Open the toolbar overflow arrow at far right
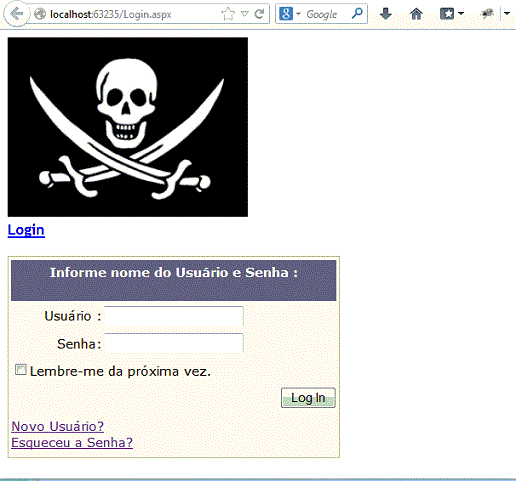516x482 pixels. pos(507,14)
